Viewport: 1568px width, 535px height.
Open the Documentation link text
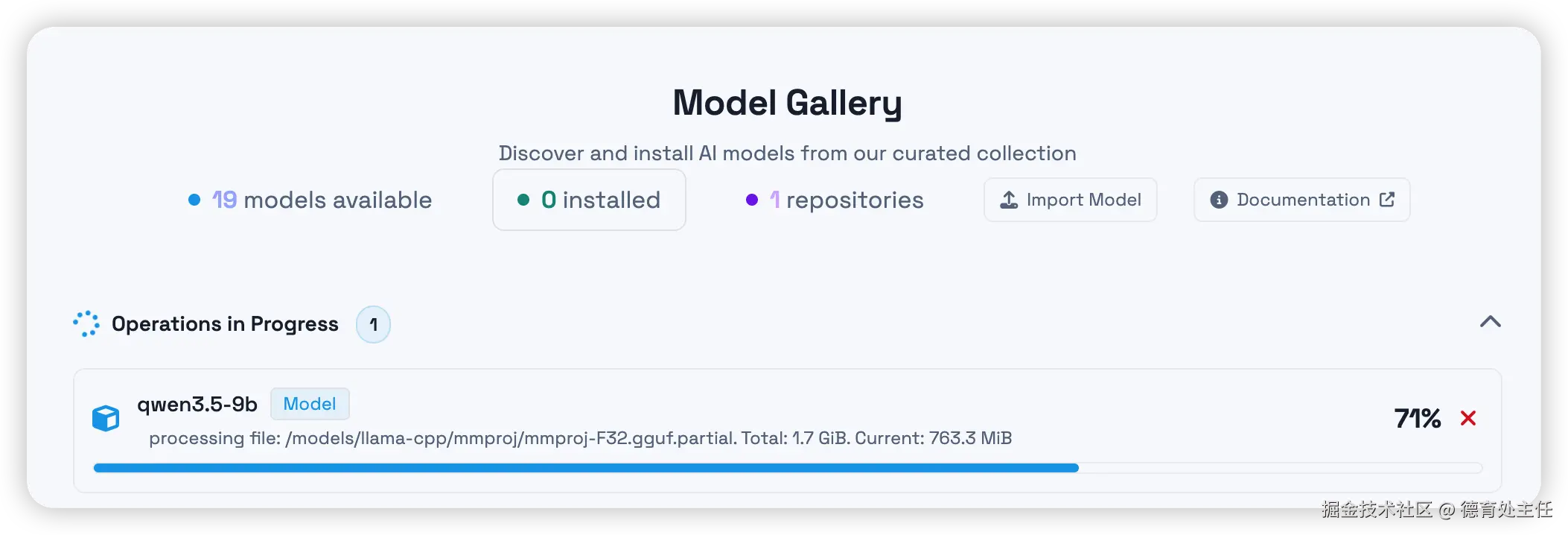(1303, 200)
